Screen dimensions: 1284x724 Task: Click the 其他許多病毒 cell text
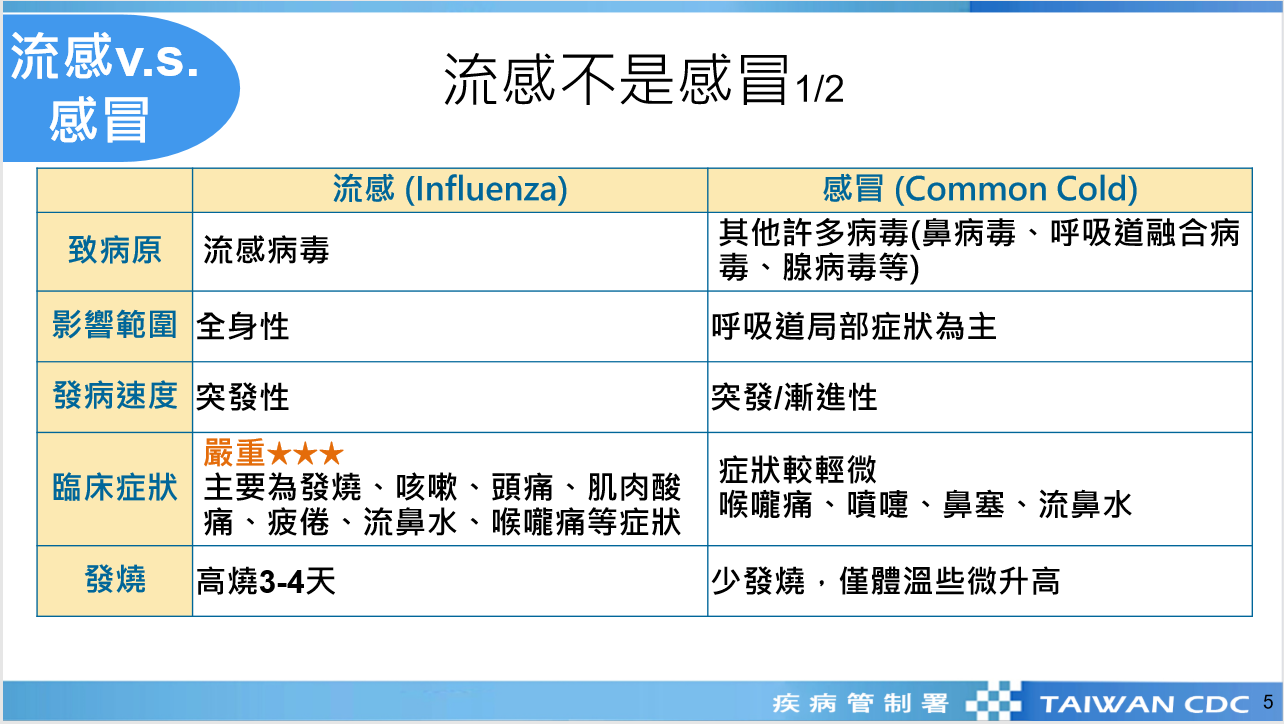coord(979,251)
